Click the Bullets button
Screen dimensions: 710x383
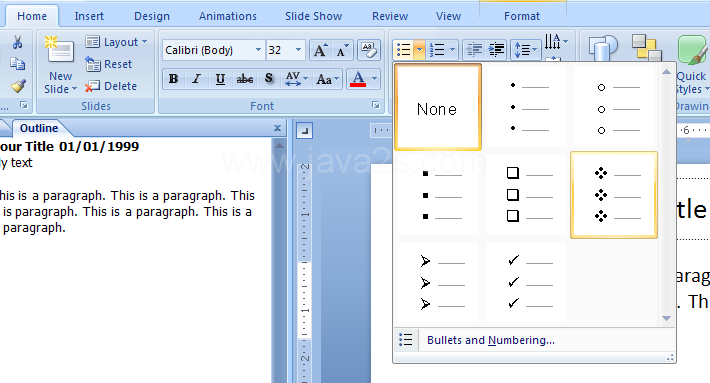403,50
